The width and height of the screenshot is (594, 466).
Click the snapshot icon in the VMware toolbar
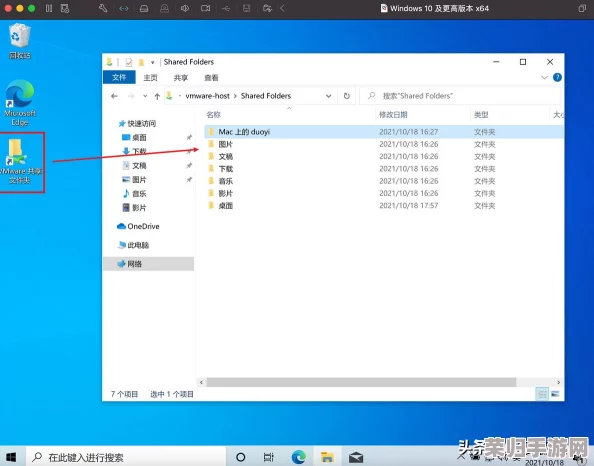pyautogui.click(x=65, y=8)
